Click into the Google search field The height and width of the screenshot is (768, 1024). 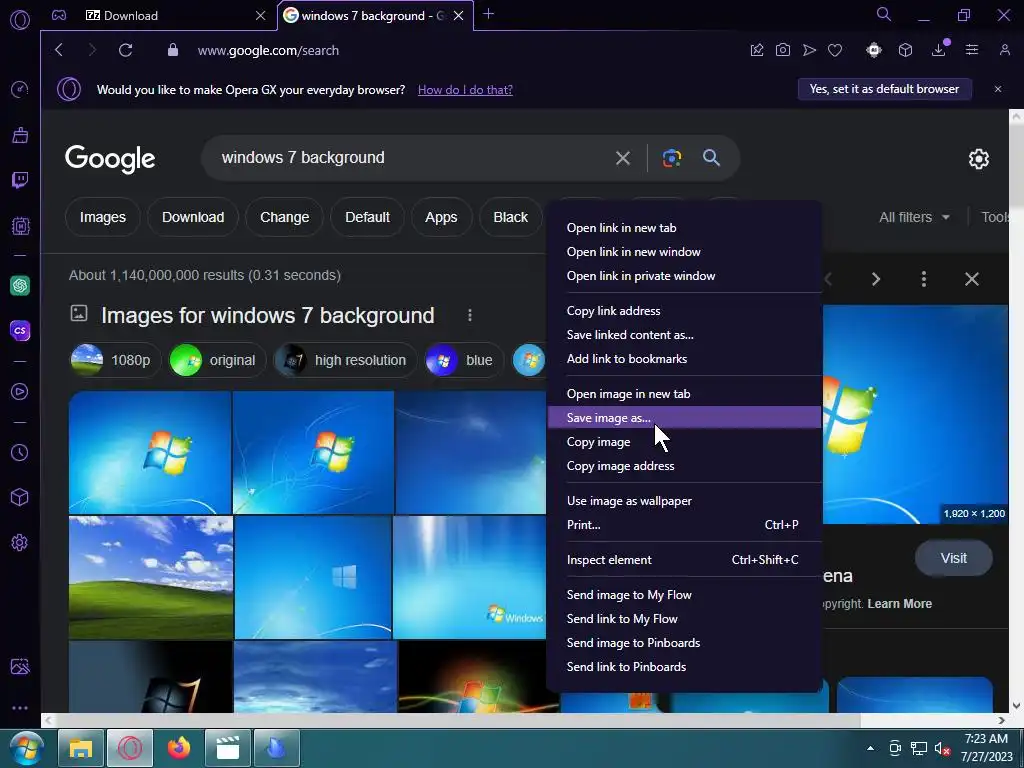411,157
